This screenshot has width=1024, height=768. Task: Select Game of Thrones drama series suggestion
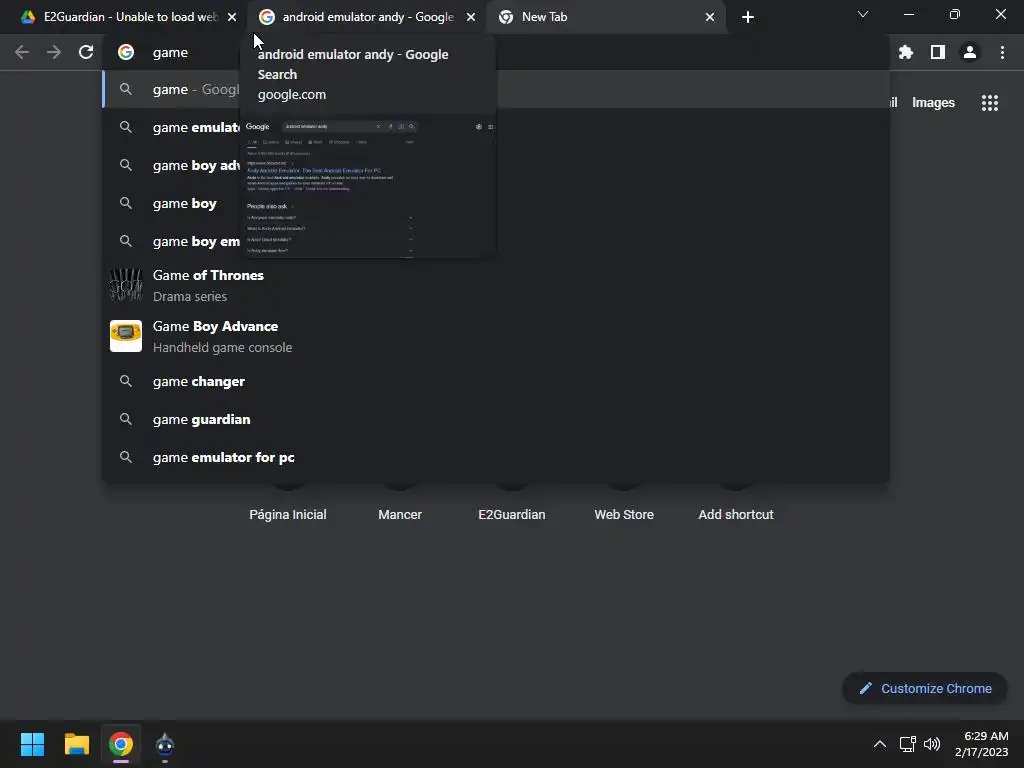click(496, 285)
